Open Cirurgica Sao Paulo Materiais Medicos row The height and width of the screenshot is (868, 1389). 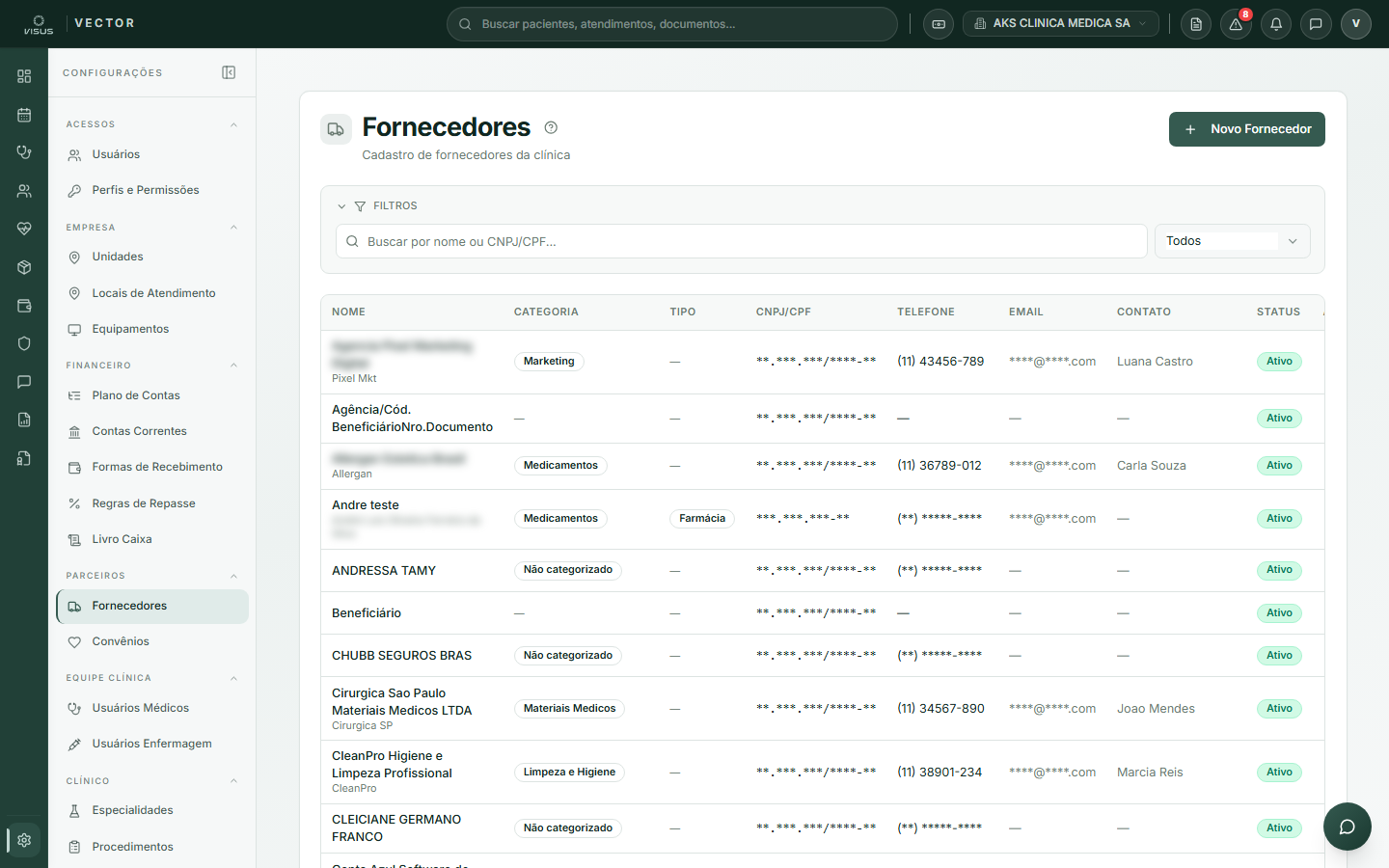pyautogui.click(x=822, y=709)
